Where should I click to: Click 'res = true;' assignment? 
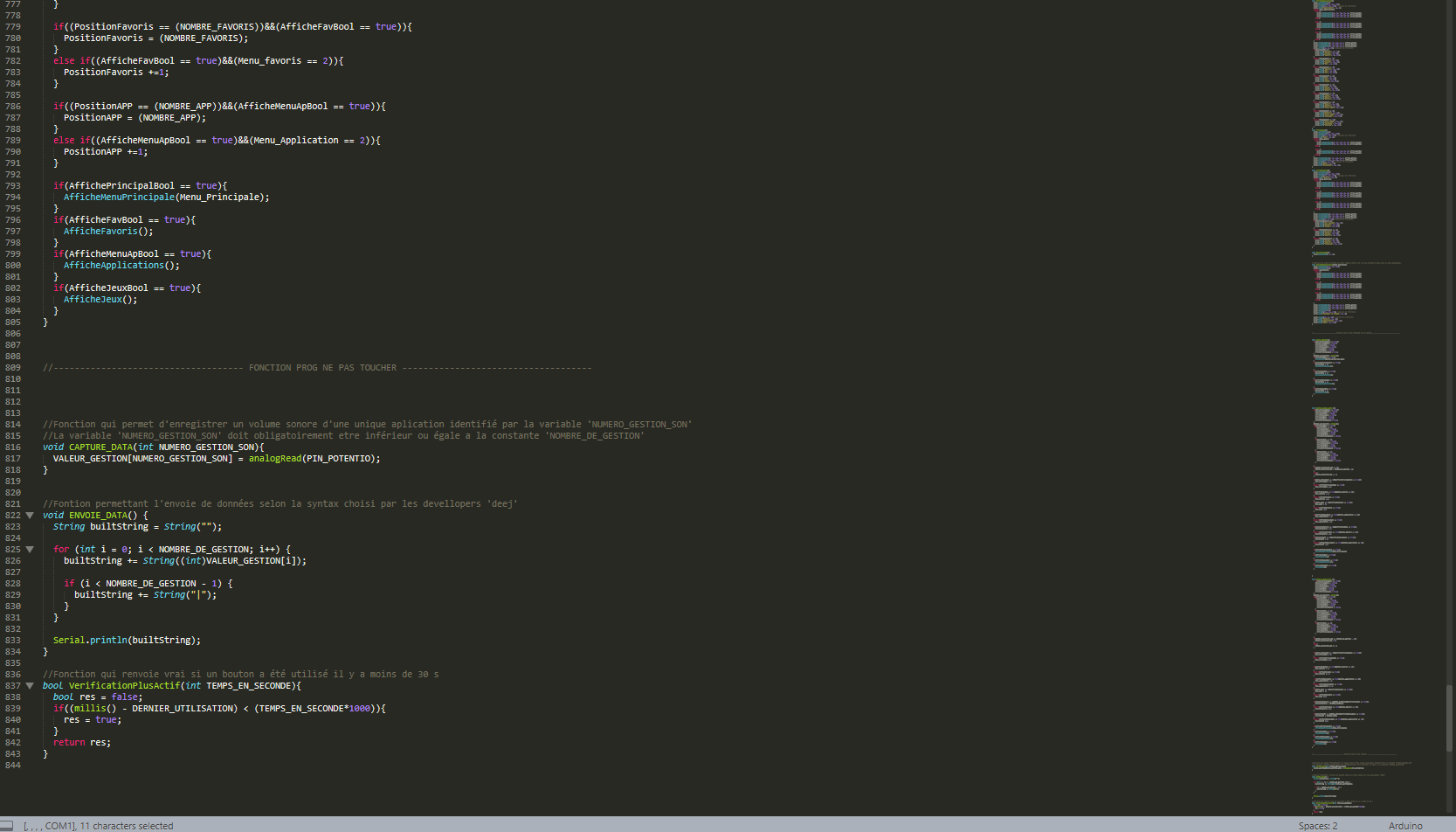tap(93, 720)
